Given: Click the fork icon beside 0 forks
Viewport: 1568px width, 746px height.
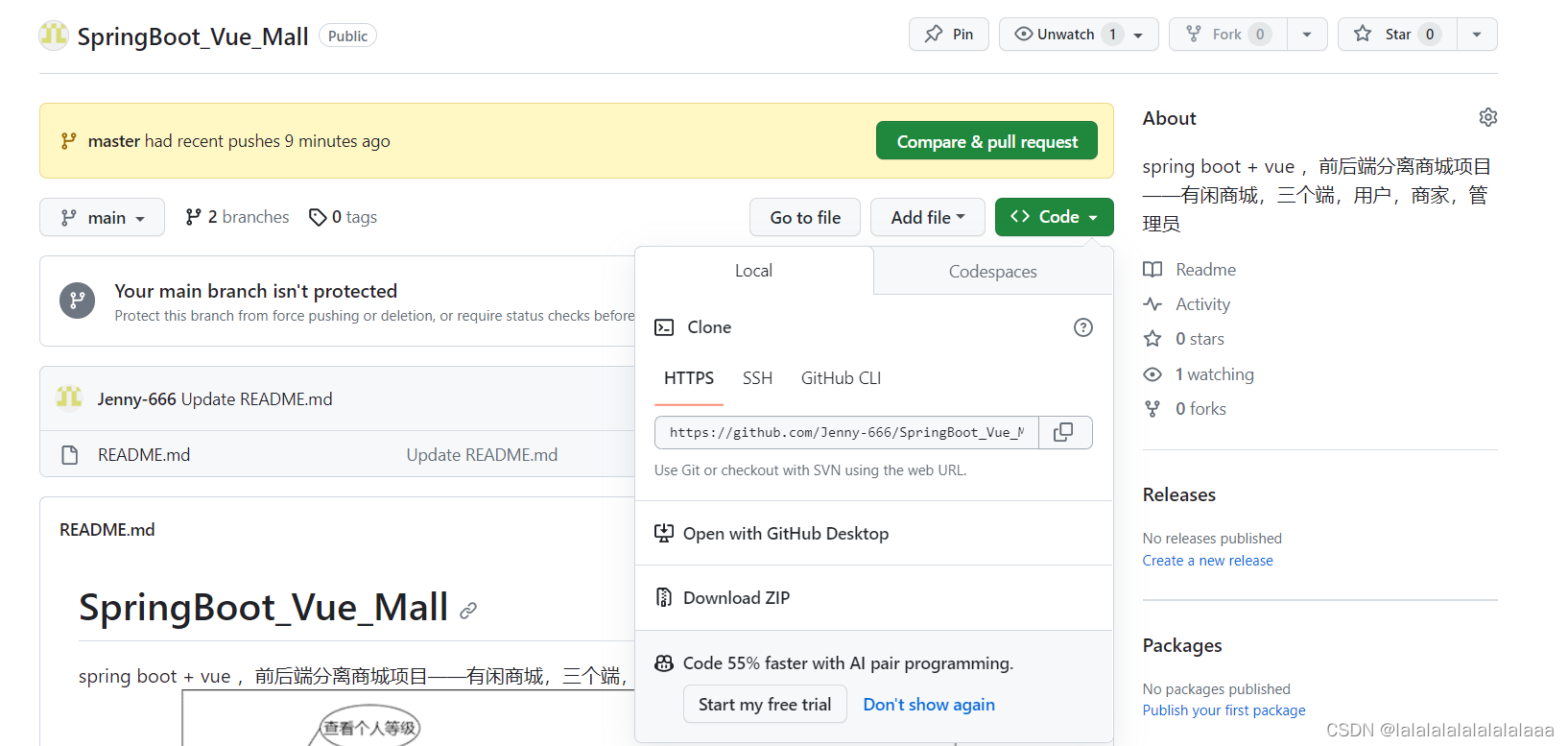Looking at the screenshot, I should click(x=1152, y=409).
